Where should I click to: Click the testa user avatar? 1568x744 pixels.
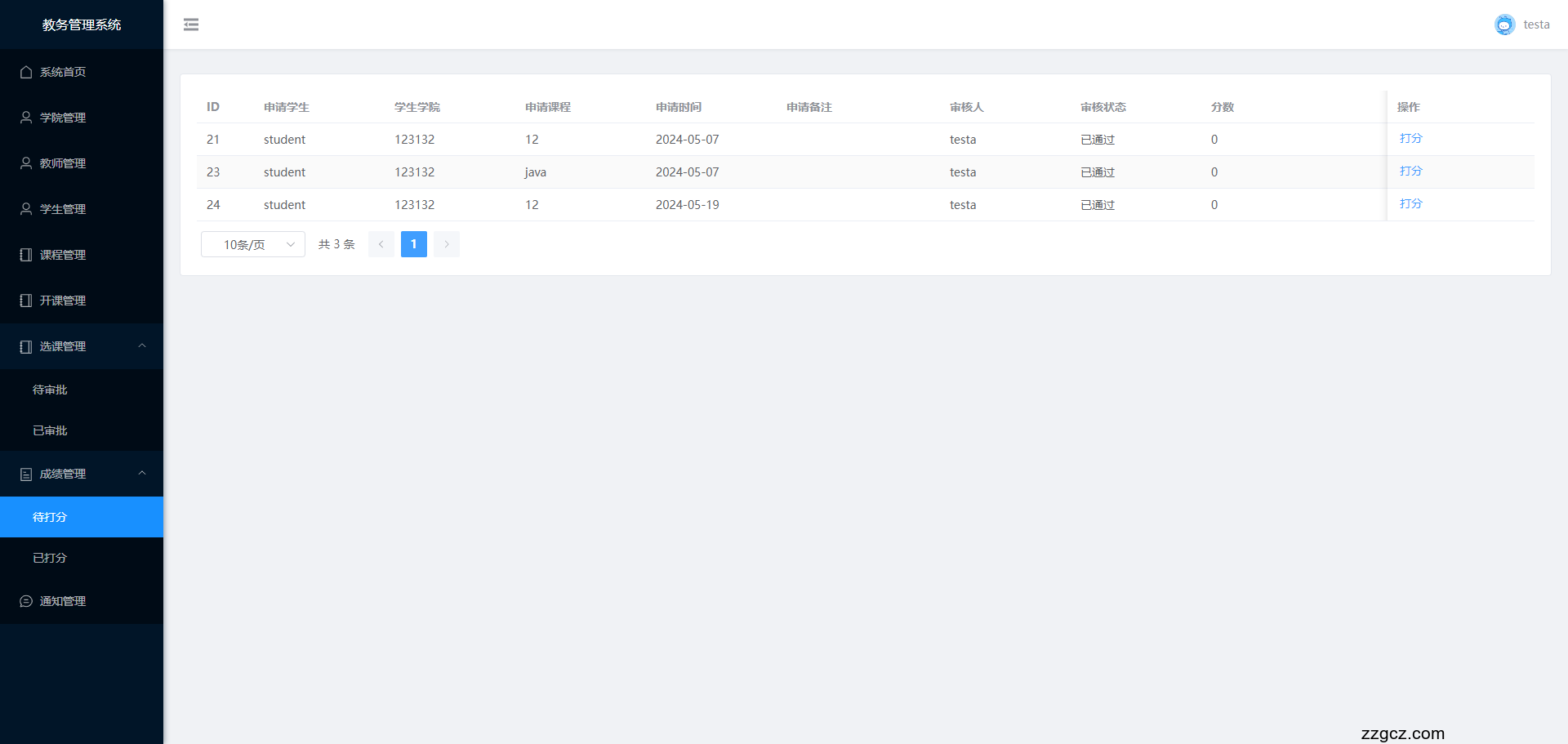click(1504, 25)
